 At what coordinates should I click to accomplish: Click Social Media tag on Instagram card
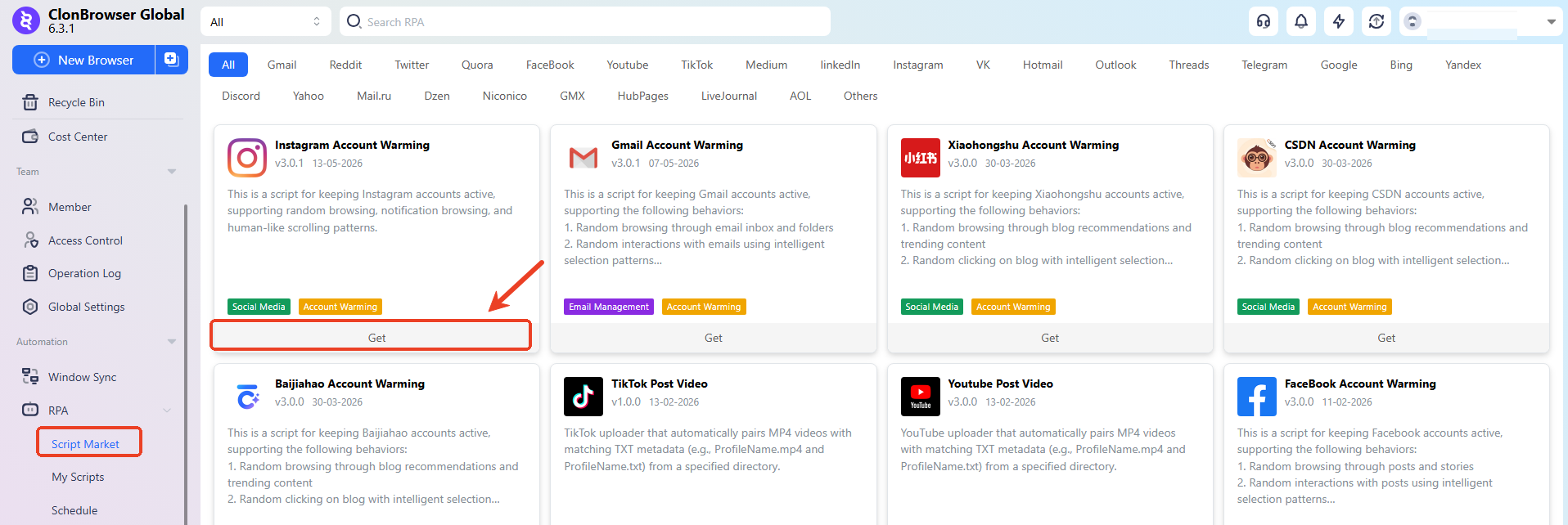pos(259,307)
